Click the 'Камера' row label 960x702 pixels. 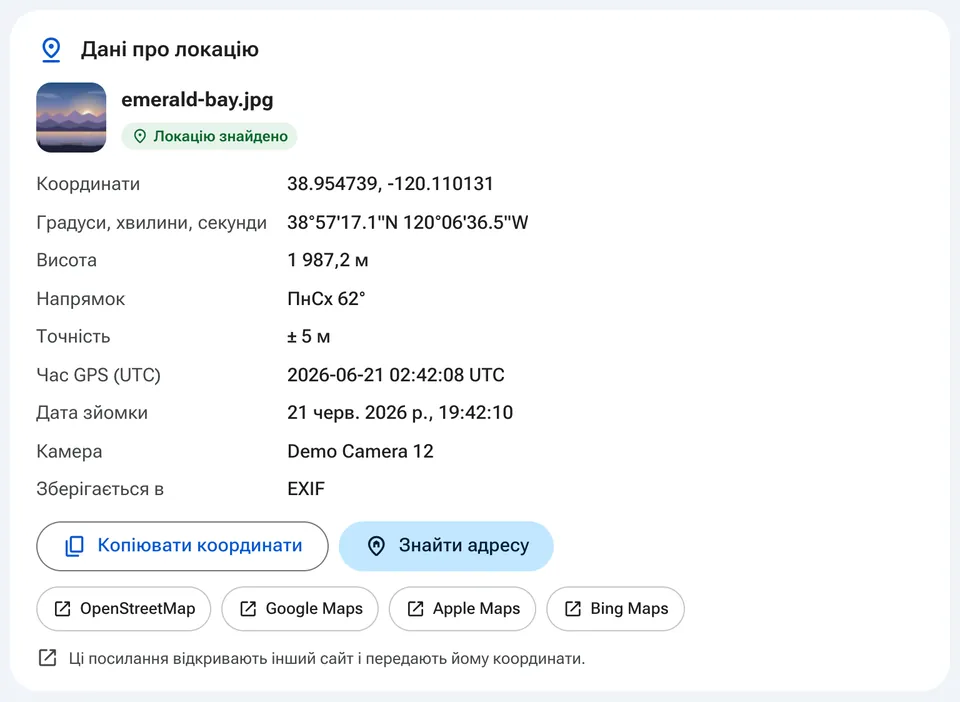[x=69, y=451]
